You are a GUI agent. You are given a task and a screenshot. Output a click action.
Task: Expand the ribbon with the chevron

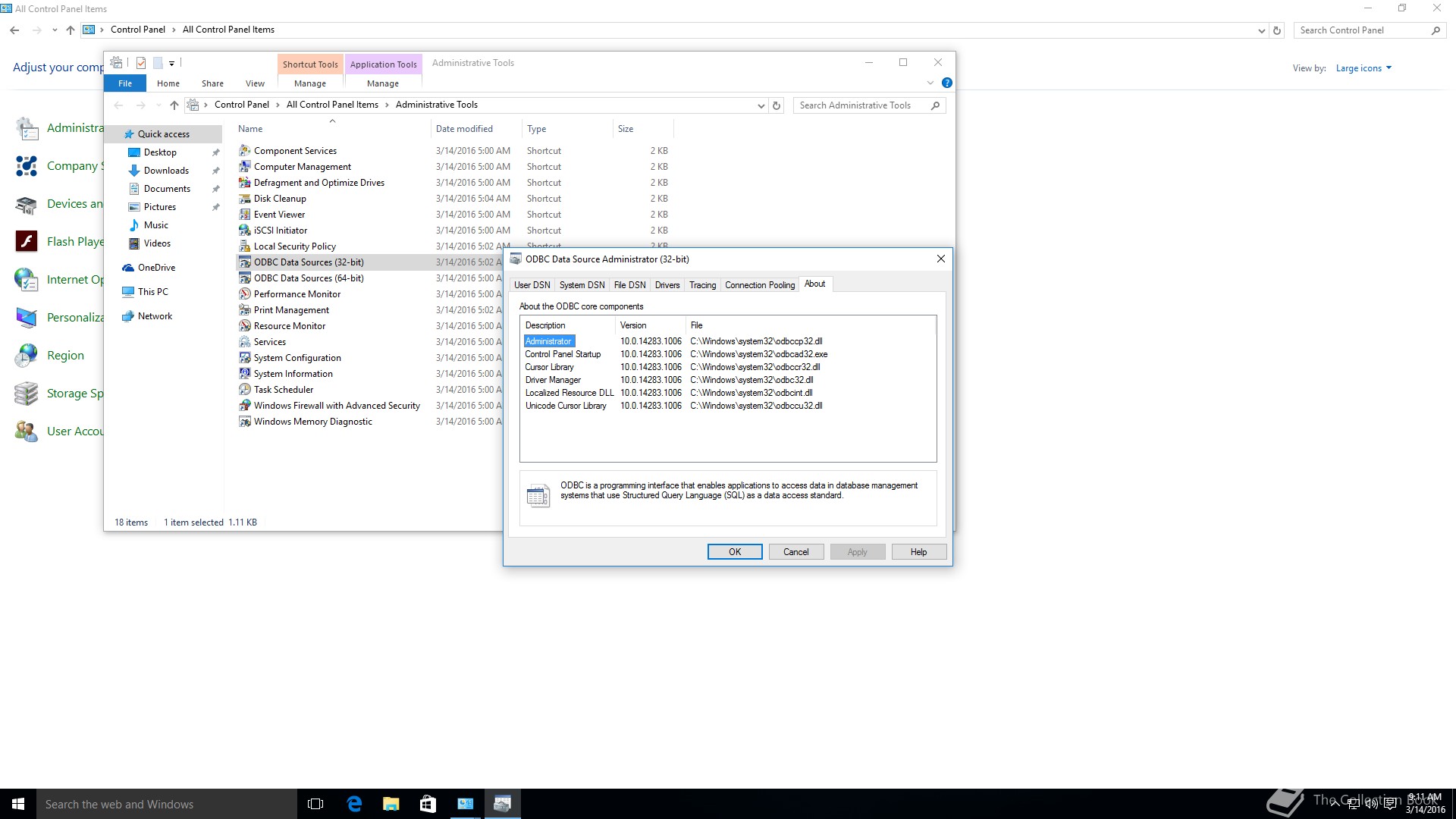930,83
